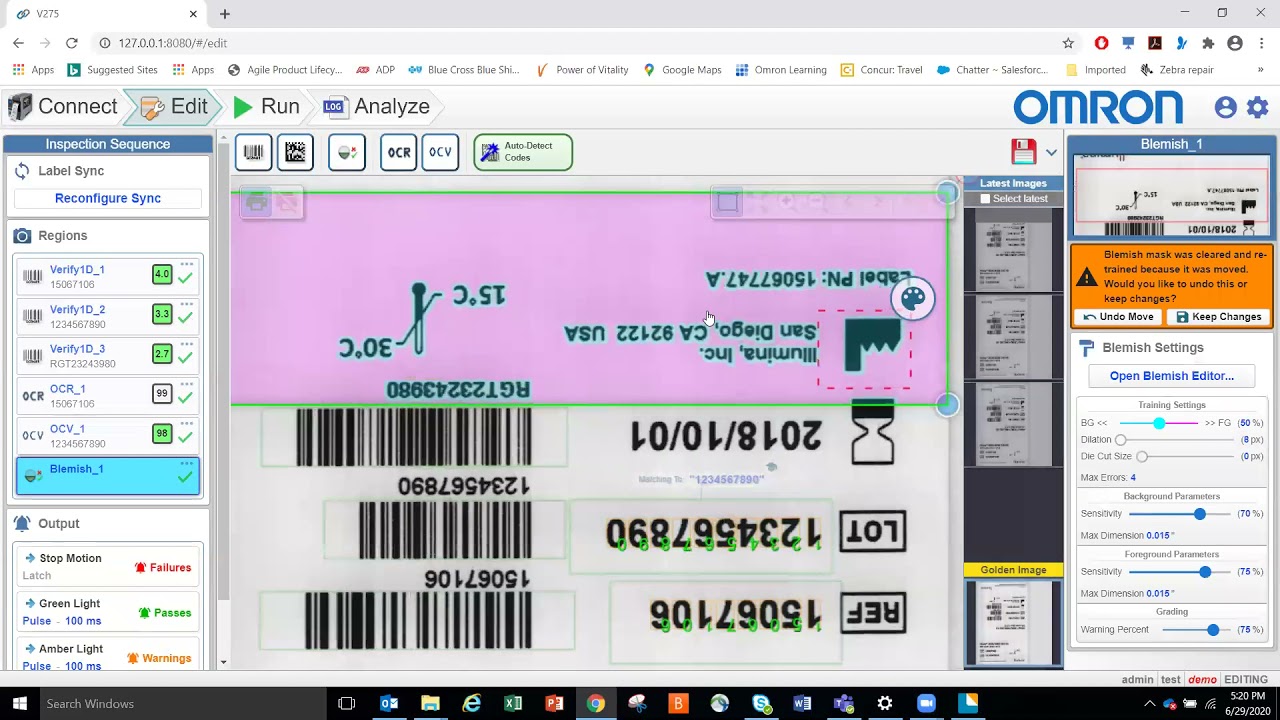1280x720 pixels.
Task: Reload the browser page
Action: [72, 43]
